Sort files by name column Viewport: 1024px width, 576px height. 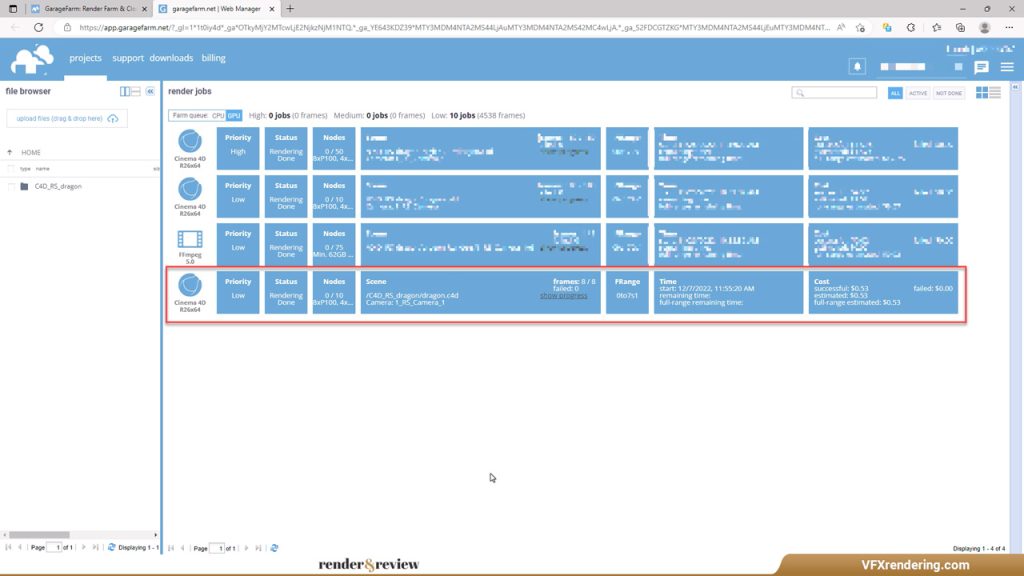[42, 168]
